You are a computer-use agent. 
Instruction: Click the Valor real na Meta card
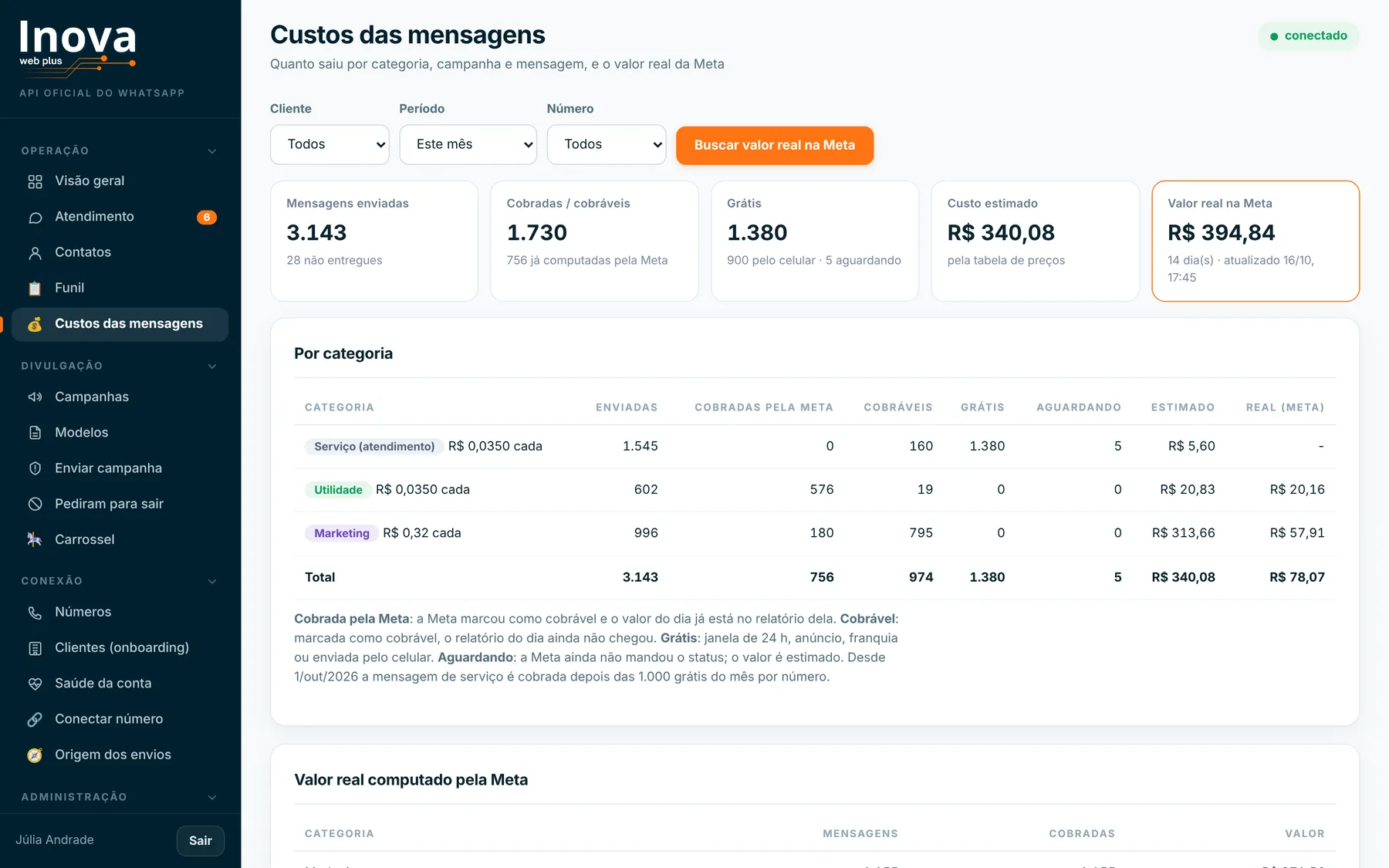point(1256,241)
